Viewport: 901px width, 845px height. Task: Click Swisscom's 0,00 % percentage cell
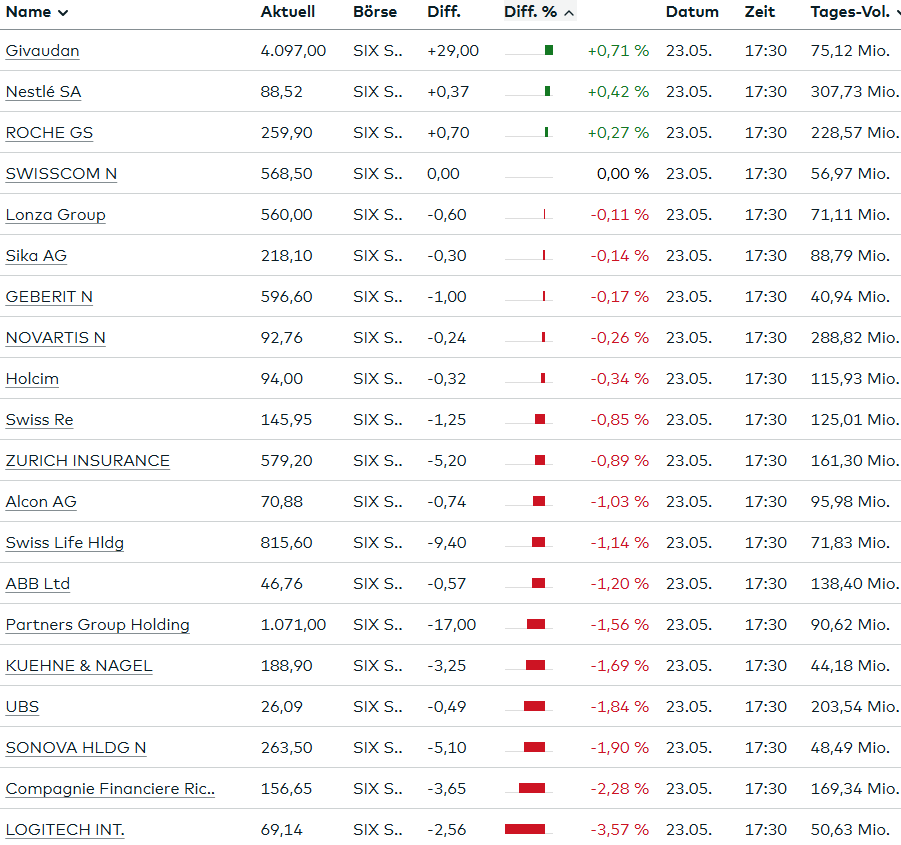623,173
